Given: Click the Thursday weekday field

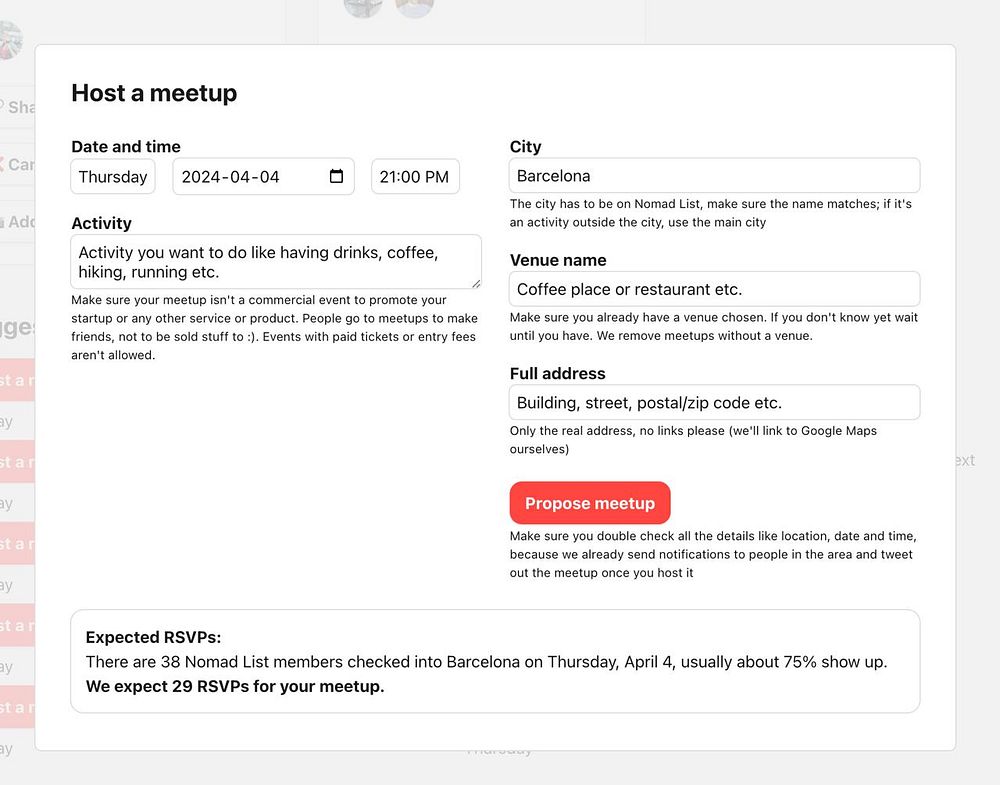Looking at the screenshot, I should (113, 177).
